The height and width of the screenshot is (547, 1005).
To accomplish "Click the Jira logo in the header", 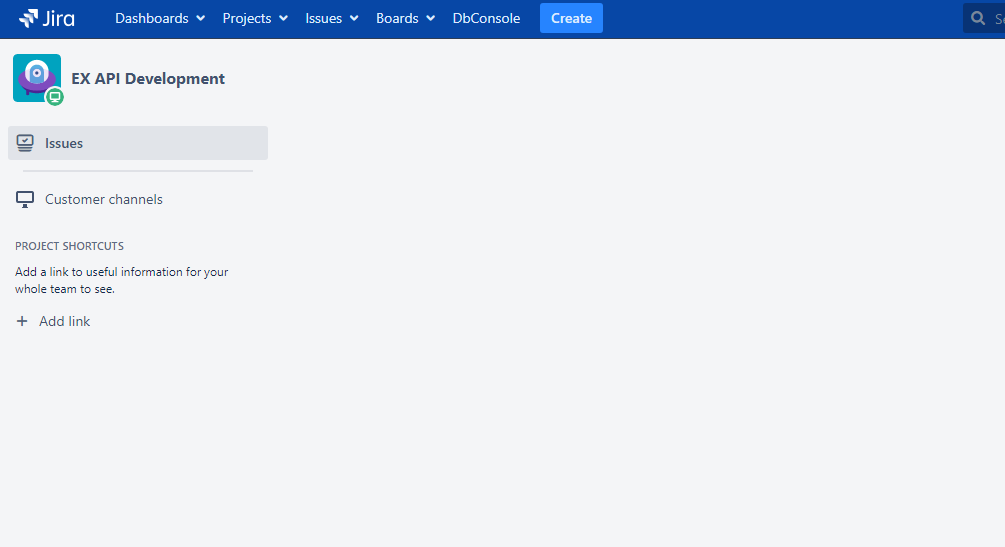I will (x=47, y=18).
